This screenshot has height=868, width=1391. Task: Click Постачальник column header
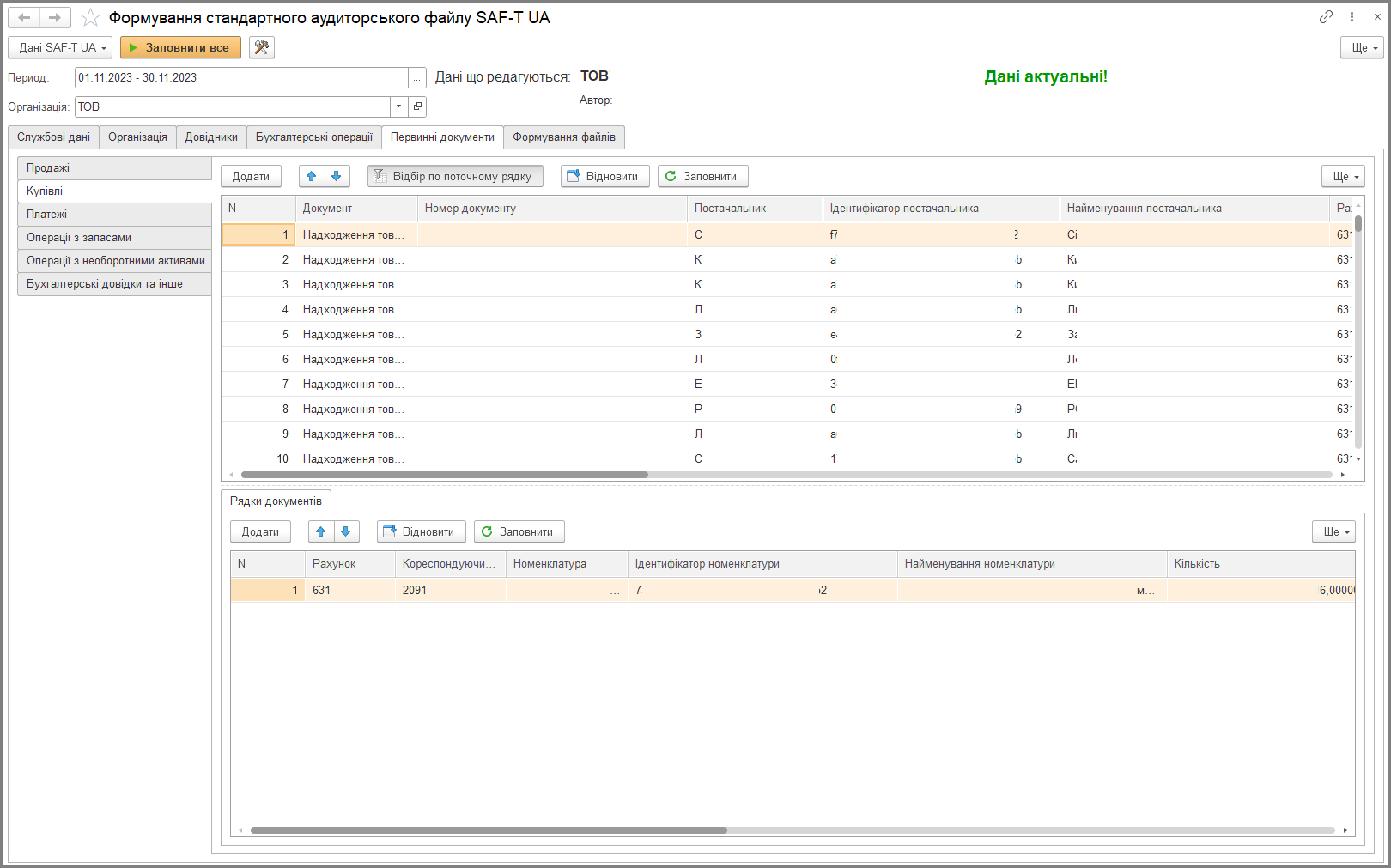[x=756, y=209]
